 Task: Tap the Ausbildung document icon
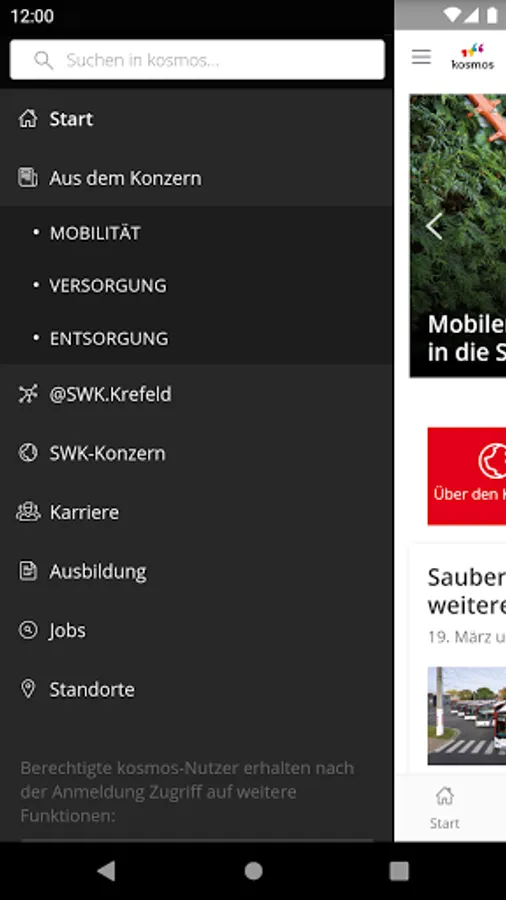pyautogui.click(x=28, y=571)
